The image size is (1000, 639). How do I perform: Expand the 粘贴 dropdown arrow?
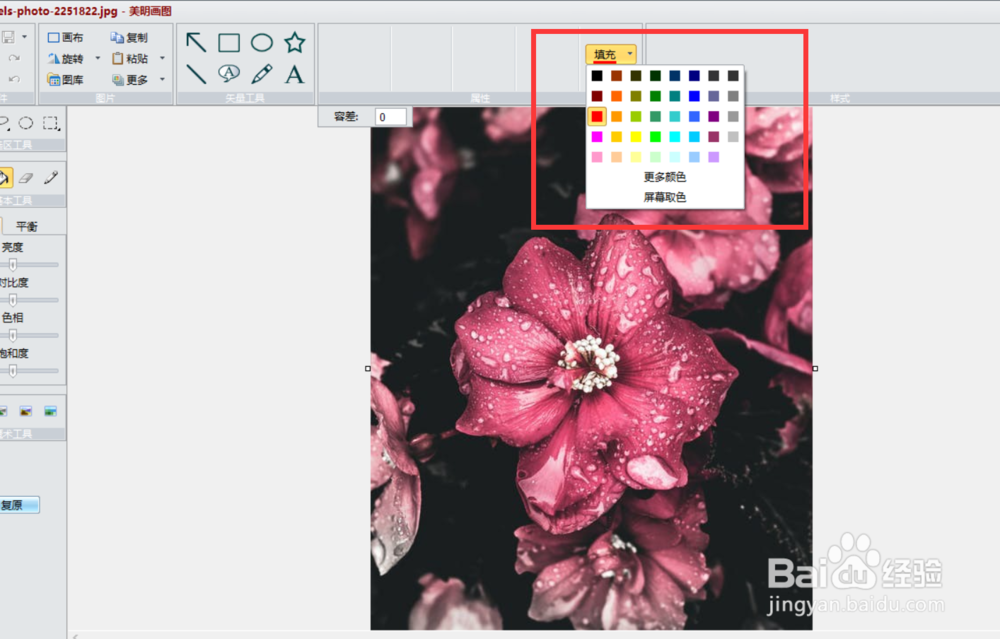coord(162,58)
